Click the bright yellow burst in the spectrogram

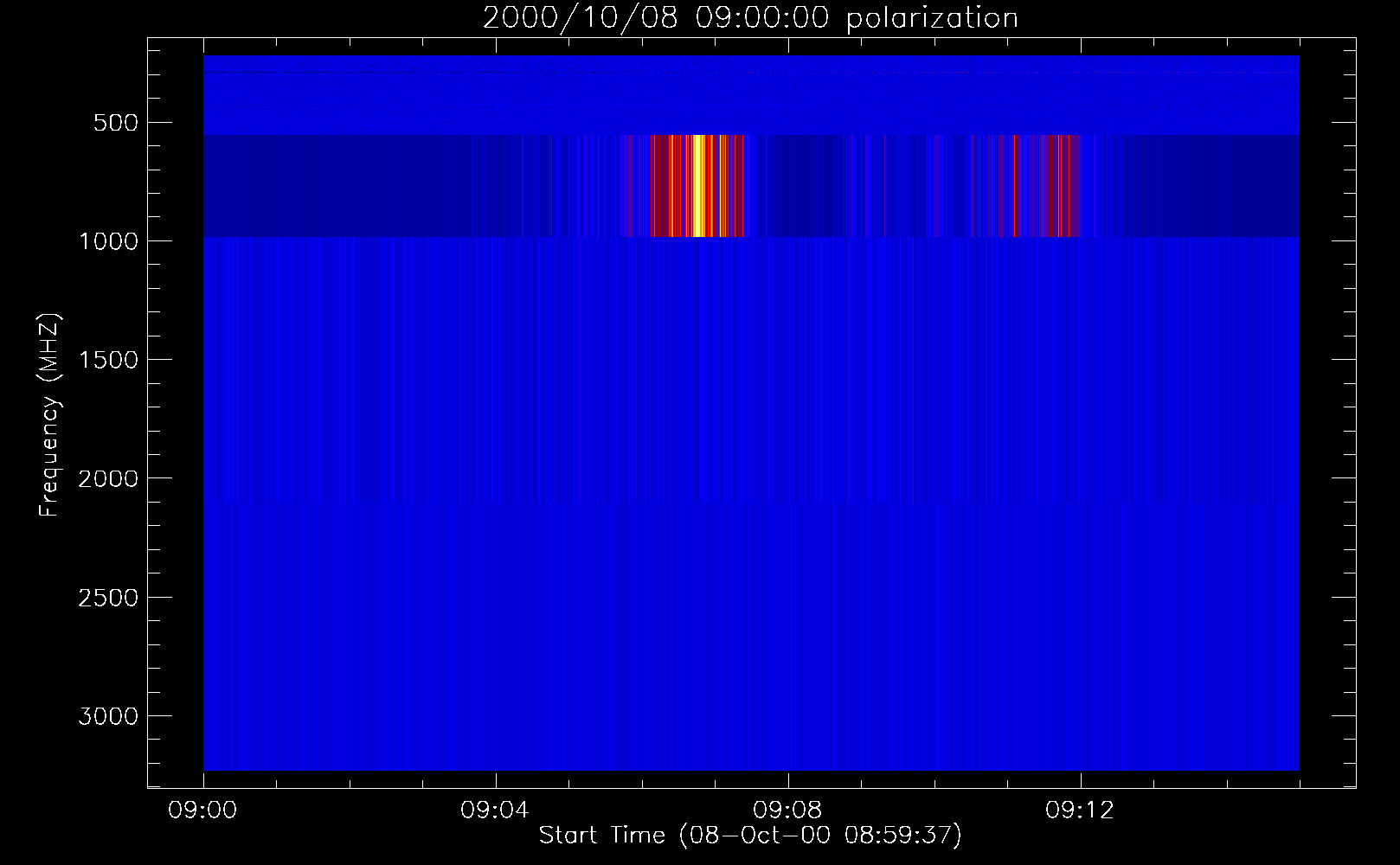(x=699, y=186)
